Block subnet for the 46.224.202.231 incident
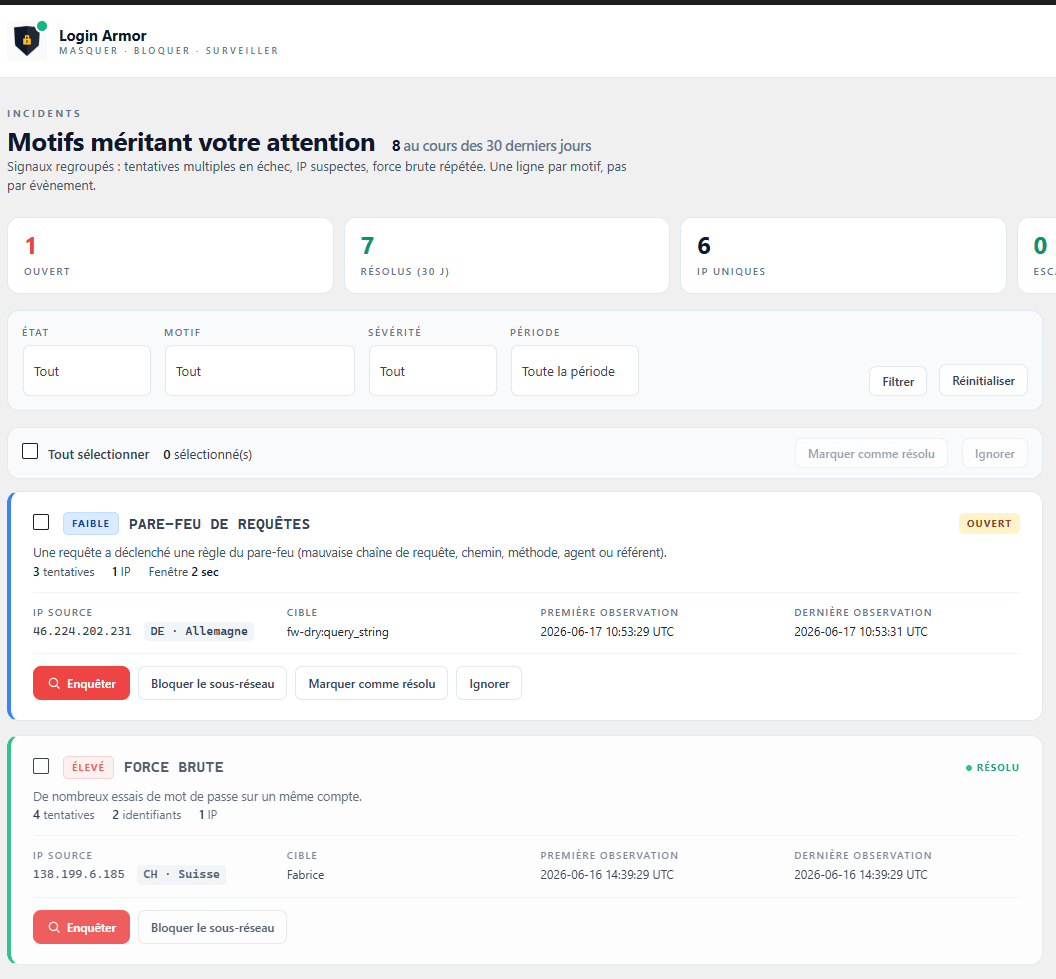Viewport: 1056px width, 979px height. [213, 683]
